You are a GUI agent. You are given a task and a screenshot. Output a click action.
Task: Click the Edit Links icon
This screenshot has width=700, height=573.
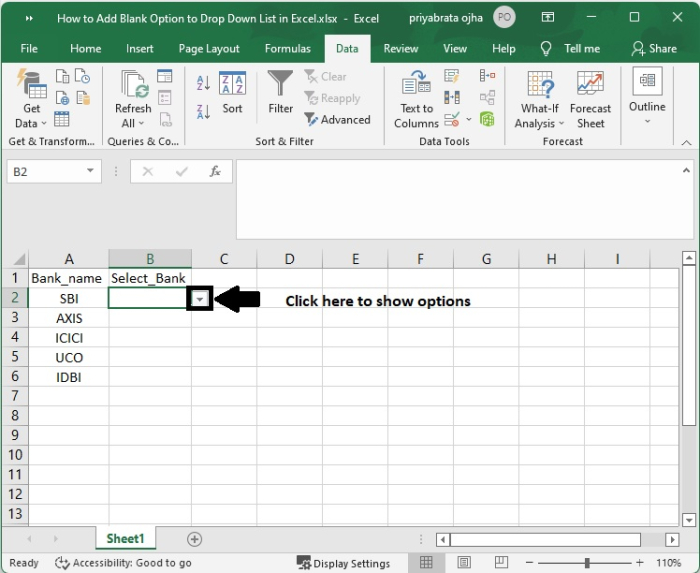pyautogui.click(x=166, y=119)
